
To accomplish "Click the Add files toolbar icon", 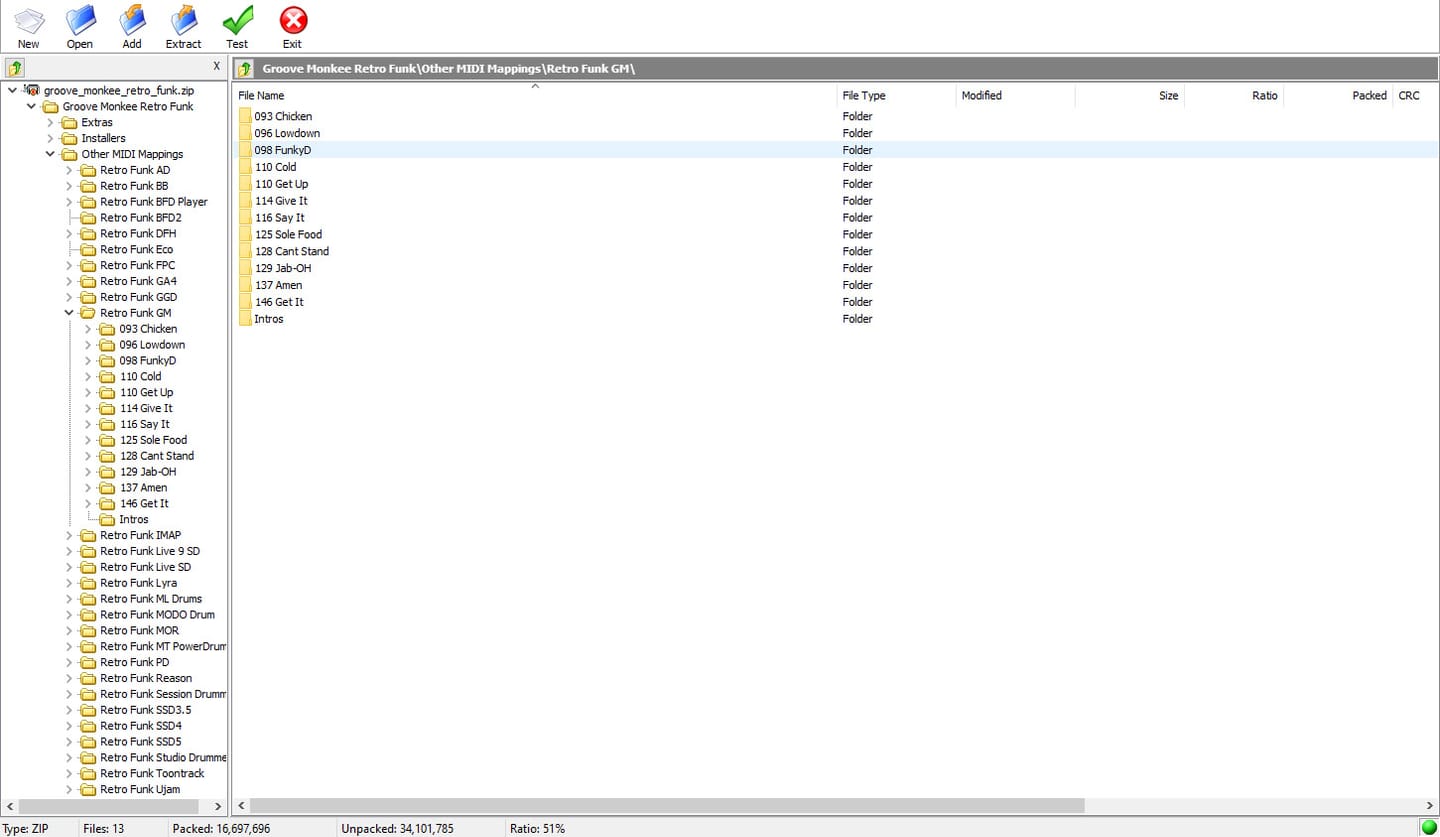I will pos(132,20).
